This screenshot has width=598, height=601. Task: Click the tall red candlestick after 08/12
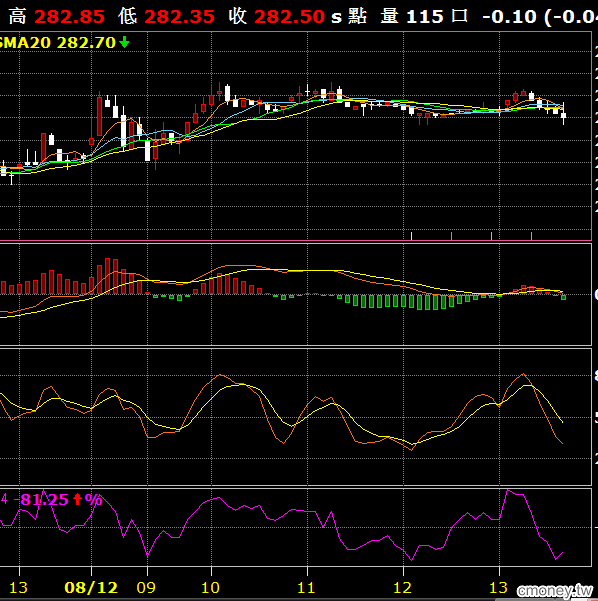(100, 115)
